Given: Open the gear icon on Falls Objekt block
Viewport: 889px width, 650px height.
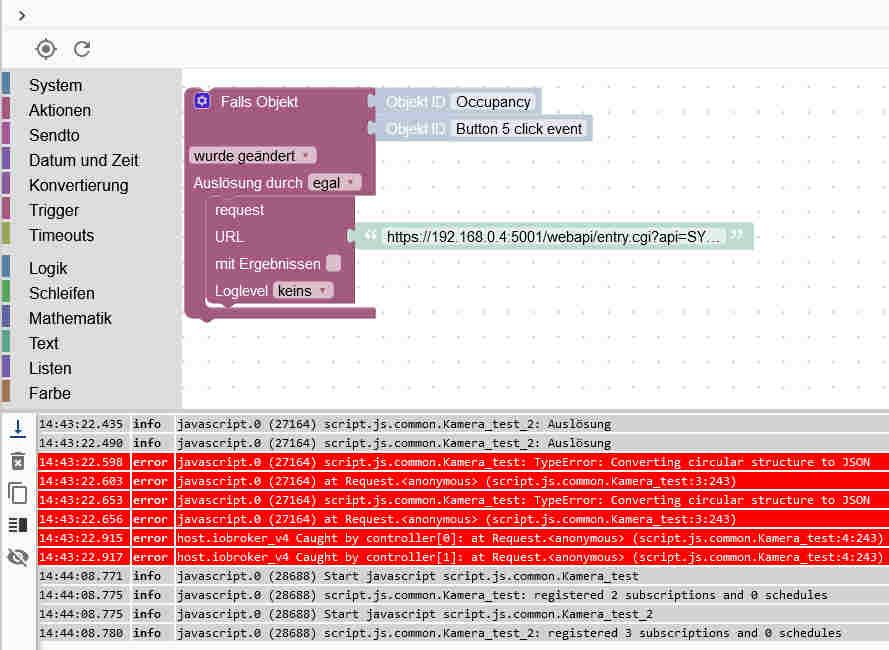Looking at the screenshot, I should click(x=202, y=101).
